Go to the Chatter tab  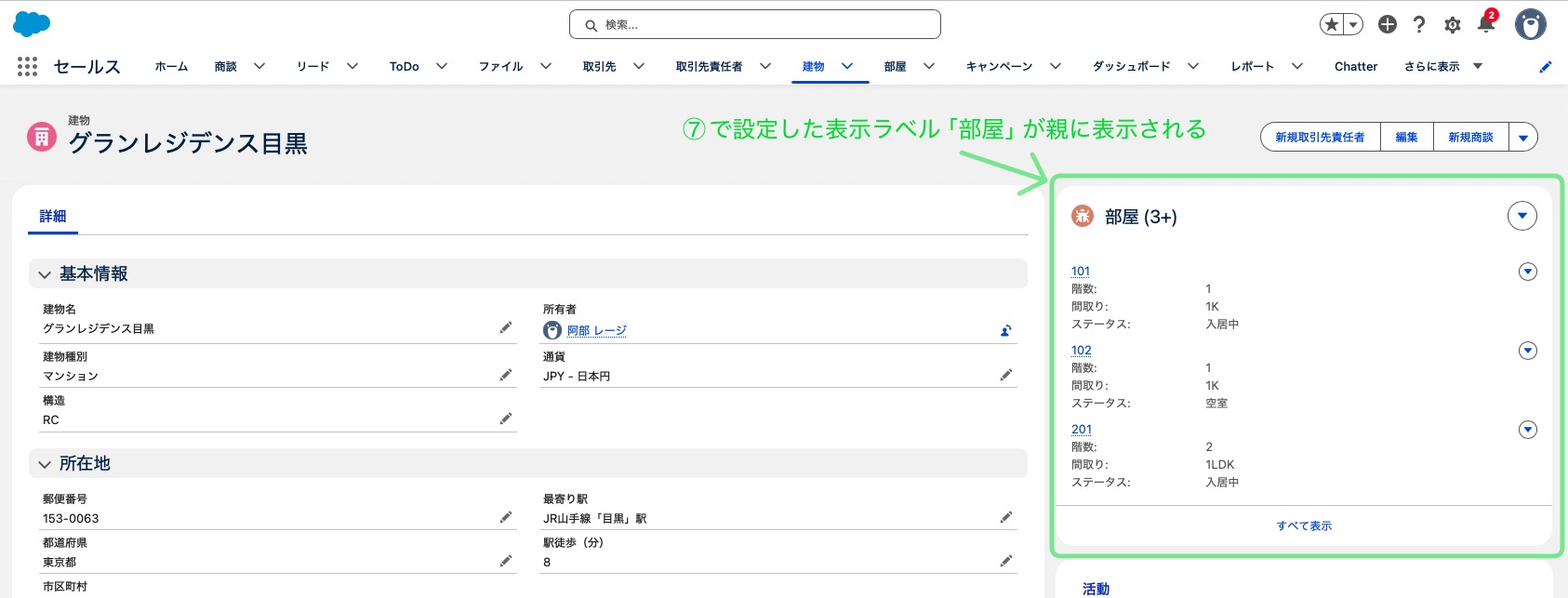tap(1356, 66)
